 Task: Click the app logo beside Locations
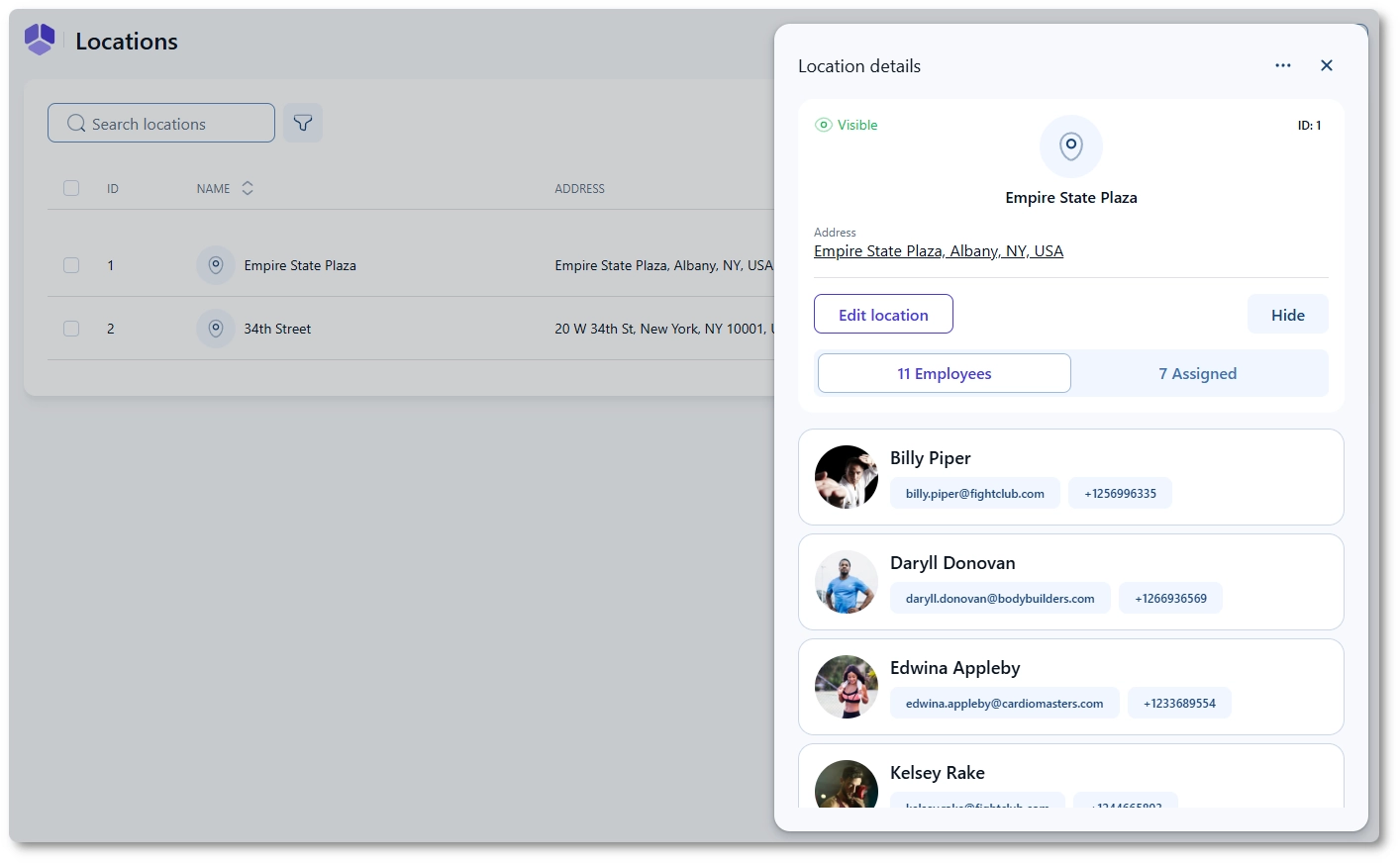point(40,40)
